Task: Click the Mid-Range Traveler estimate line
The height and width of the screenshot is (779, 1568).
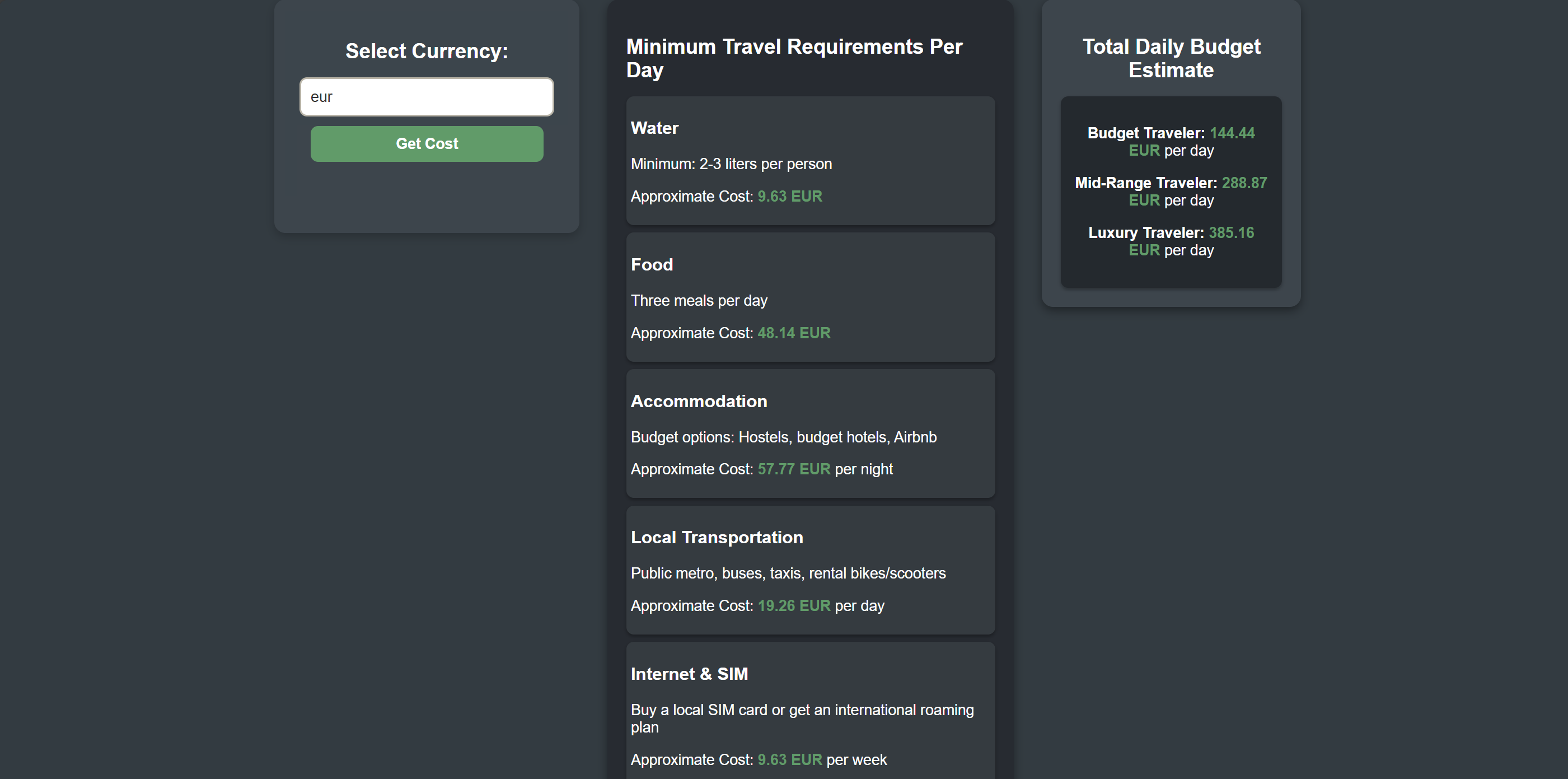Action: (1171, 191)
